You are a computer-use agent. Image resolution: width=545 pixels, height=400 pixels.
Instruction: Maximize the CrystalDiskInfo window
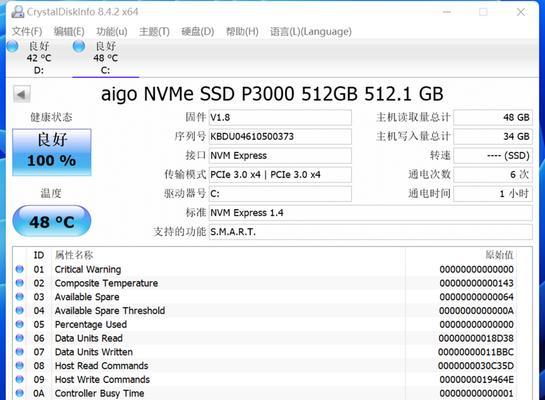pyautogui.click(x=483, y=12)
